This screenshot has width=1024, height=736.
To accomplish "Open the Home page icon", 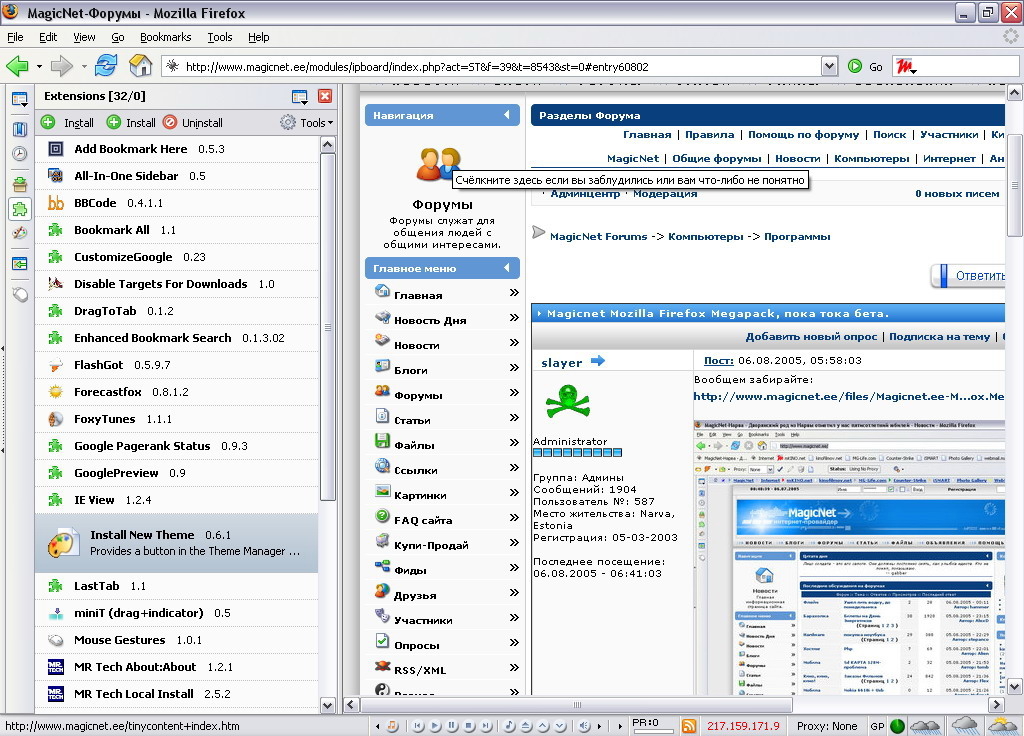I will (x=140, y=66).
